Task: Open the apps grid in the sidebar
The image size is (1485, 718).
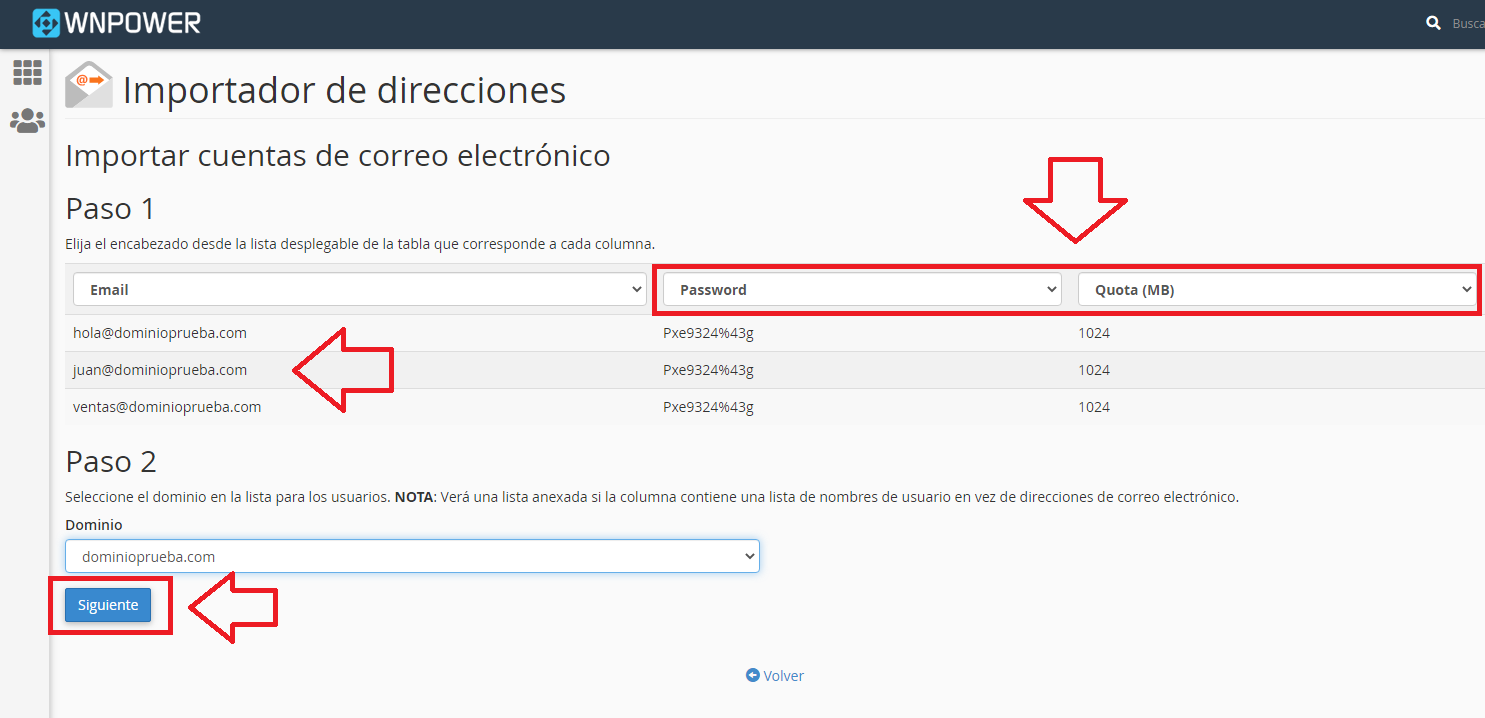Action: [27, 72]
